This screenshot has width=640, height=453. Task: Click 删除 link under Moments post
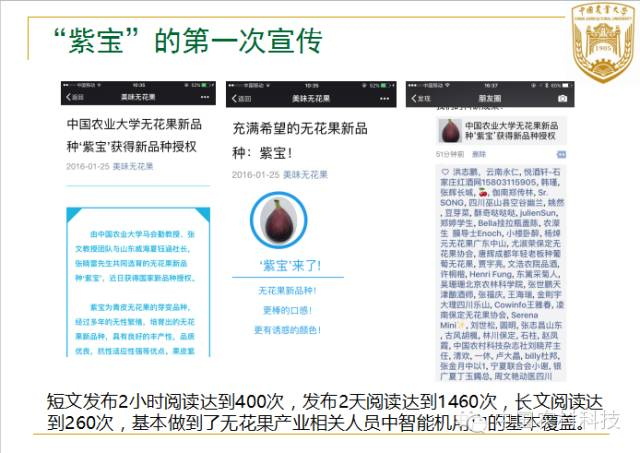479,154
